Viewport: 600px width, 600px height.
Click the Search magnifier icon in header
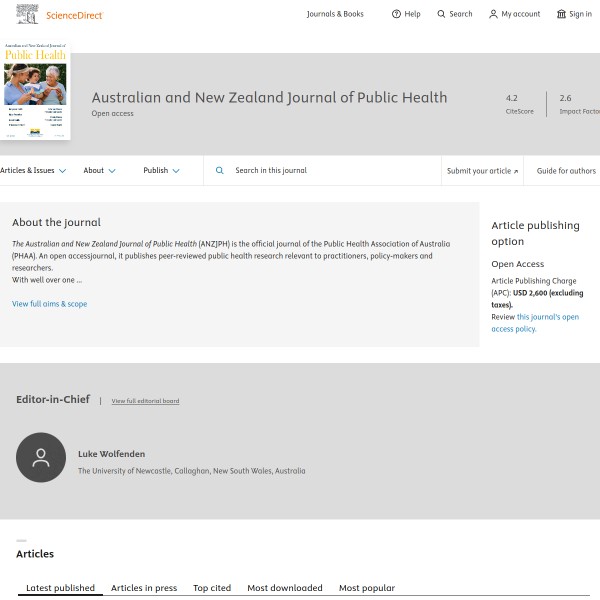[442, 14]
